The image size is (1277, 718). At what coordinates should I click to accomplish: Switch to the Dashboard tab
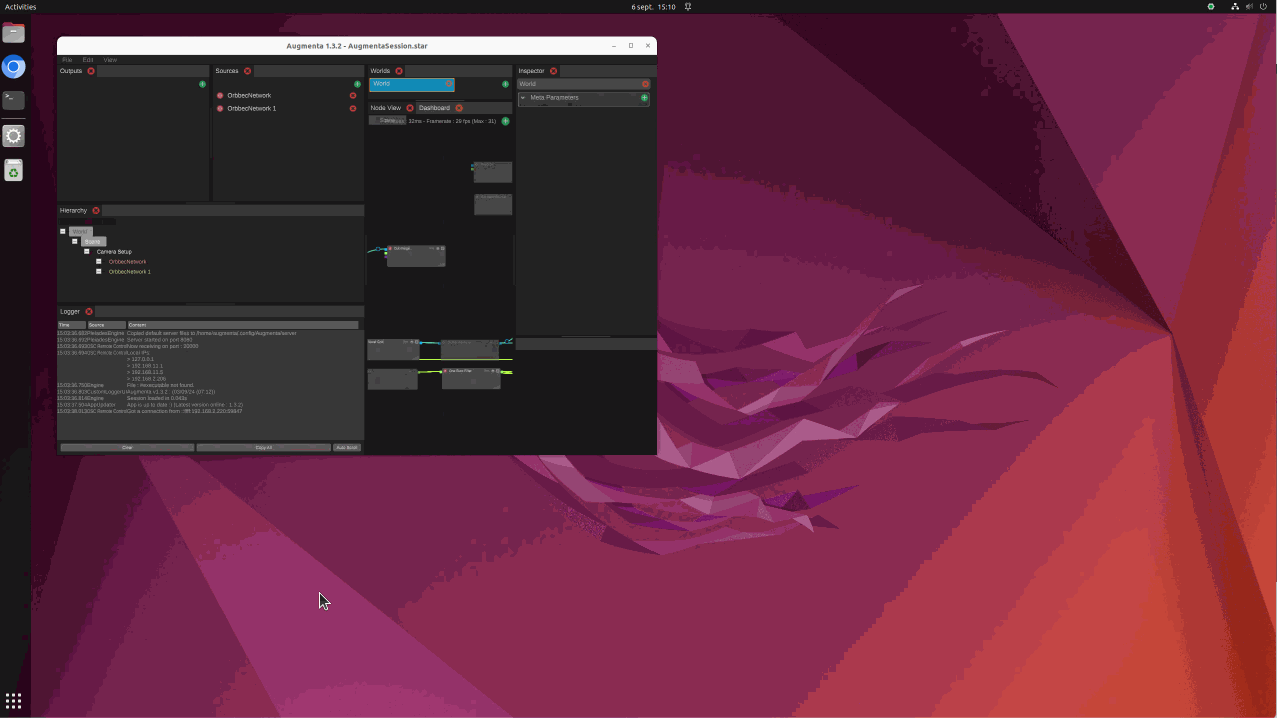tap(434, 108)
